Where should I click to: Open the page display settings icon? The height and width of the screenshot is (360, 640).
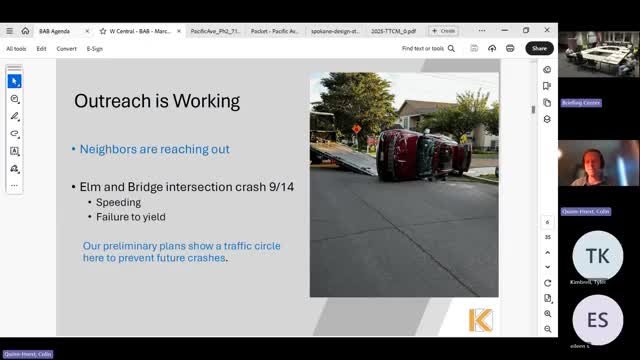point(548,298)
